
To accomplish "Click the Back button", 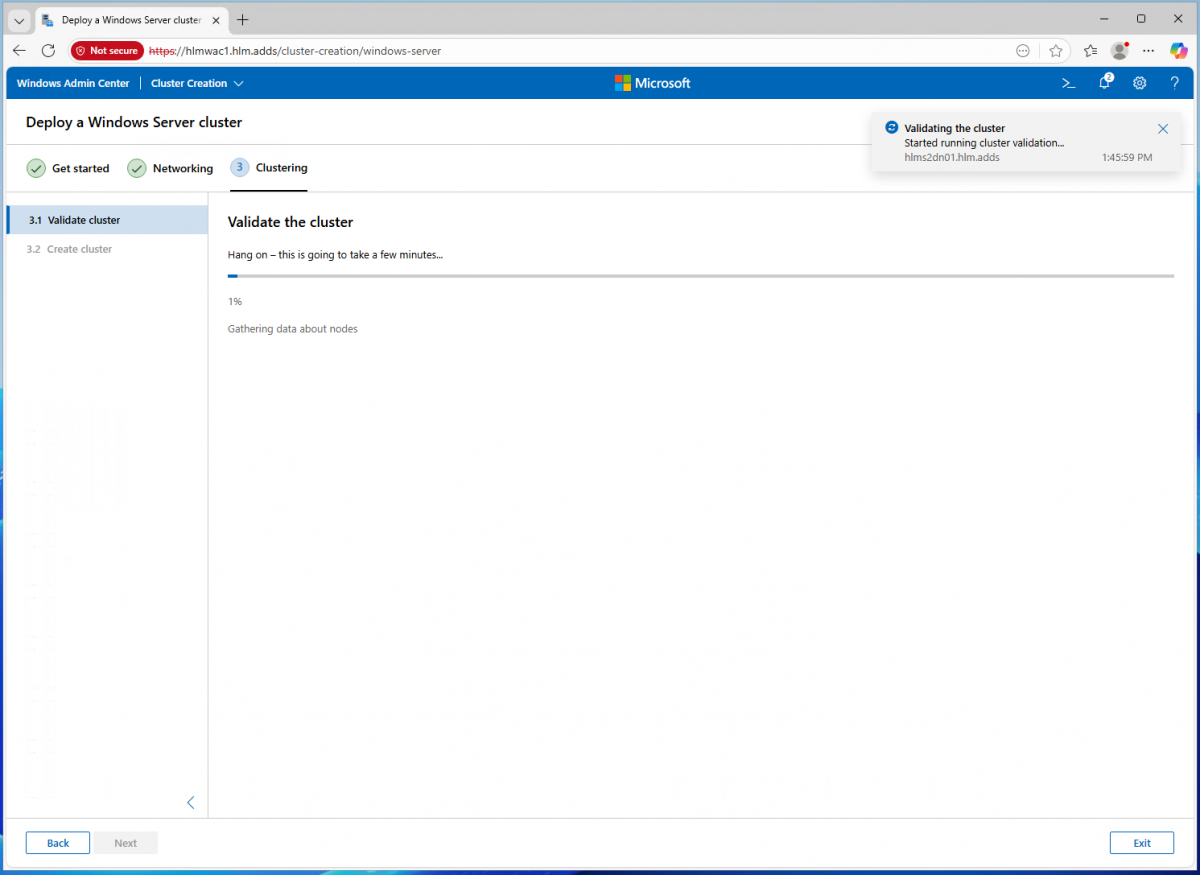I will (58, 843).
